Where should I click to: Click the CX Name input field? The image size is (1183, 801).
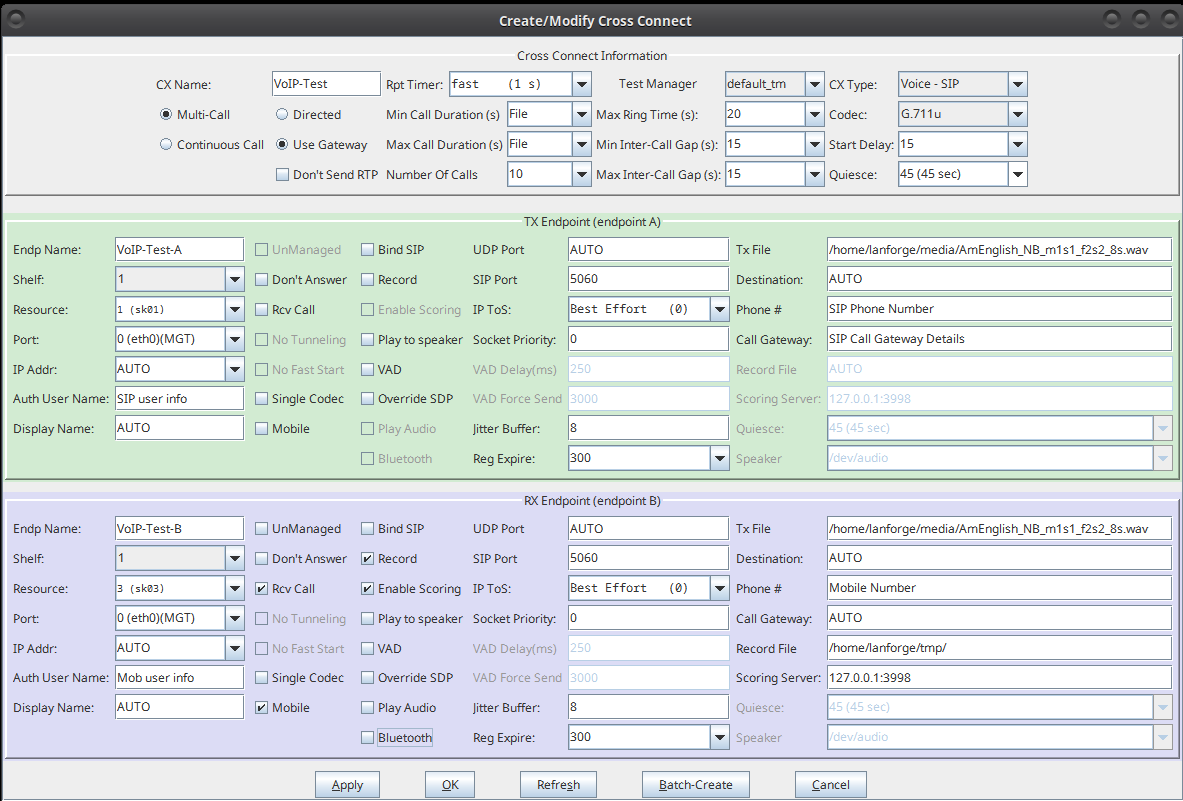325,85
